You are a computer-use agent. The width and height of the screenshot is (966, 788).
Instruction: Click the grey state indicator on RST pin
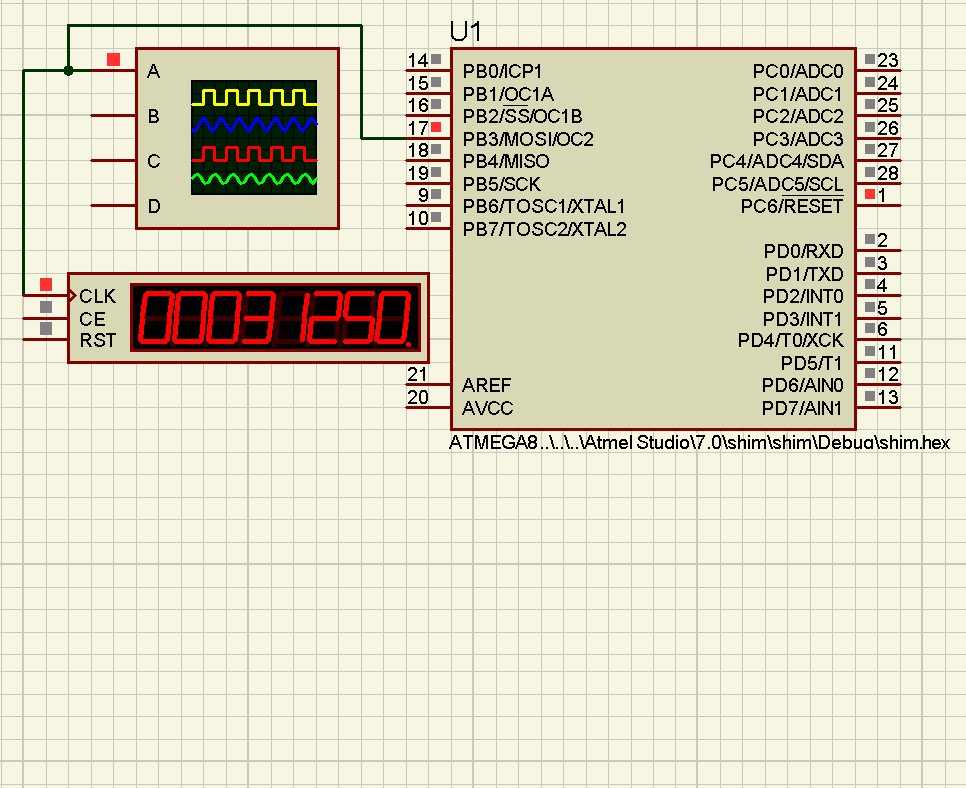pyautogui.click(x=46, y=328)
